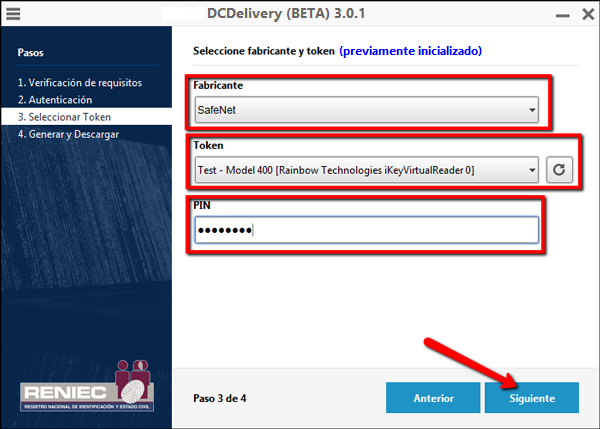600x429 pixels.
Task: Jump to step 4 Generar y Descargar
Action: click(x=68, y=134)
